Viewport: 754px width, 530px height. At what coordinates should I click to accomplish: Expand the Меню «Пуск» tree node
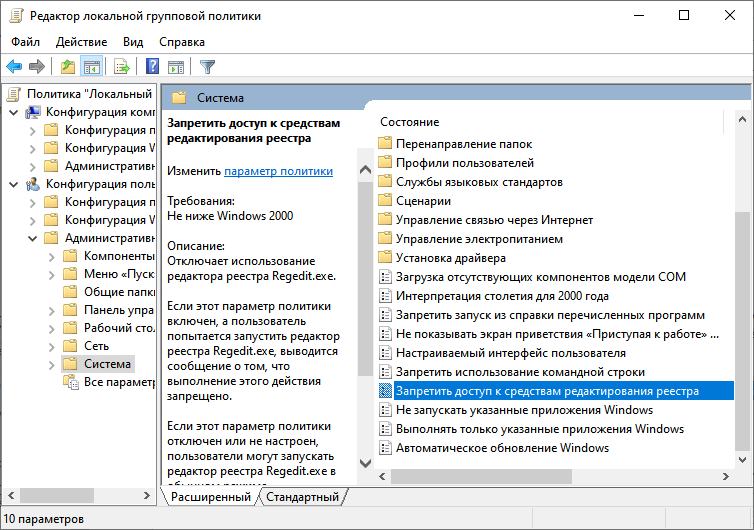point(51,275)
